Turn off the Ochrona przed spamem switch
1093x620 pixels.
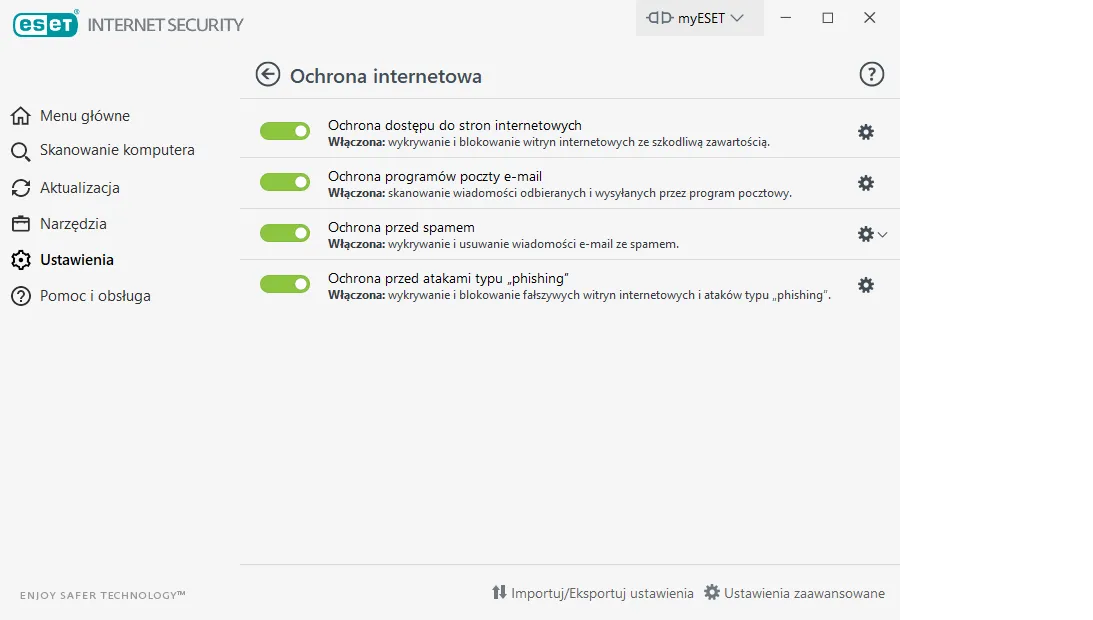285,233
